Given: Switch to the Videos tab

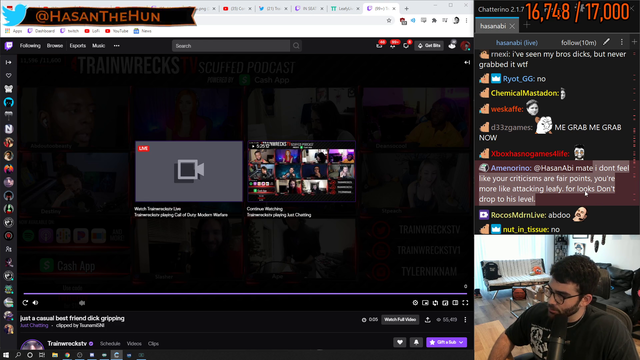Looking at the screenshot, I should click(x=134, y=344).
